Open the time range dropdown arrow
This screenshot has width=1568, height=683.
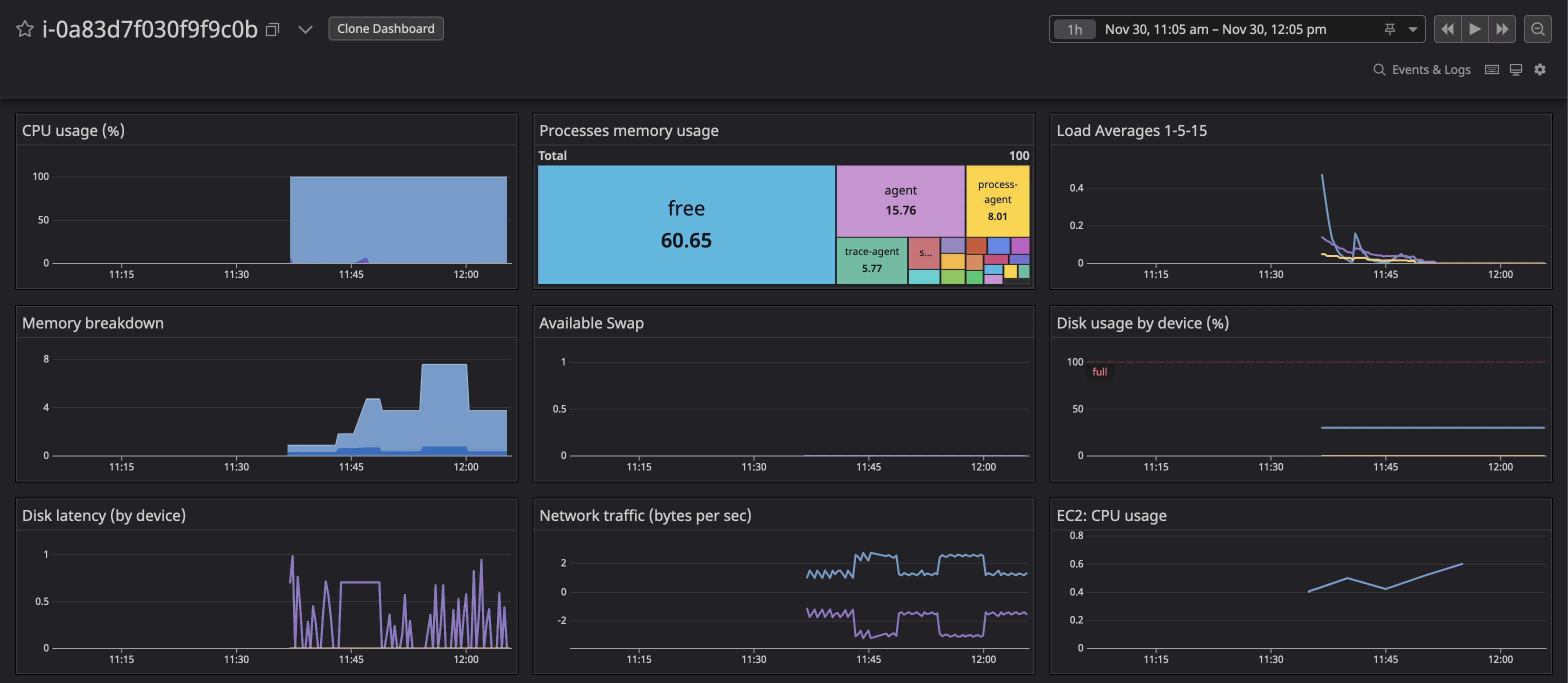(1413, 29)
